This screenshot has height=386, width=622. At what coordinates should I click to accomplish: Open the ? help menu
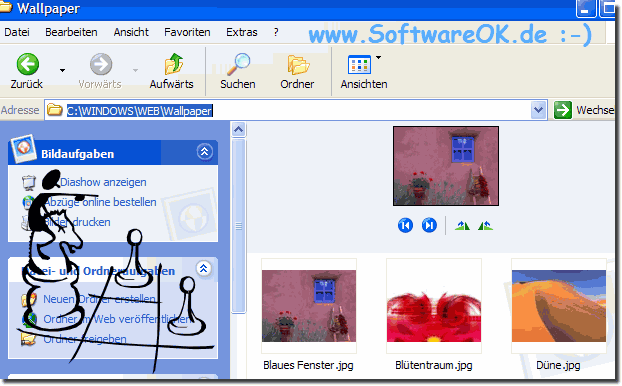pyautogui.click(x=276, y=32)
